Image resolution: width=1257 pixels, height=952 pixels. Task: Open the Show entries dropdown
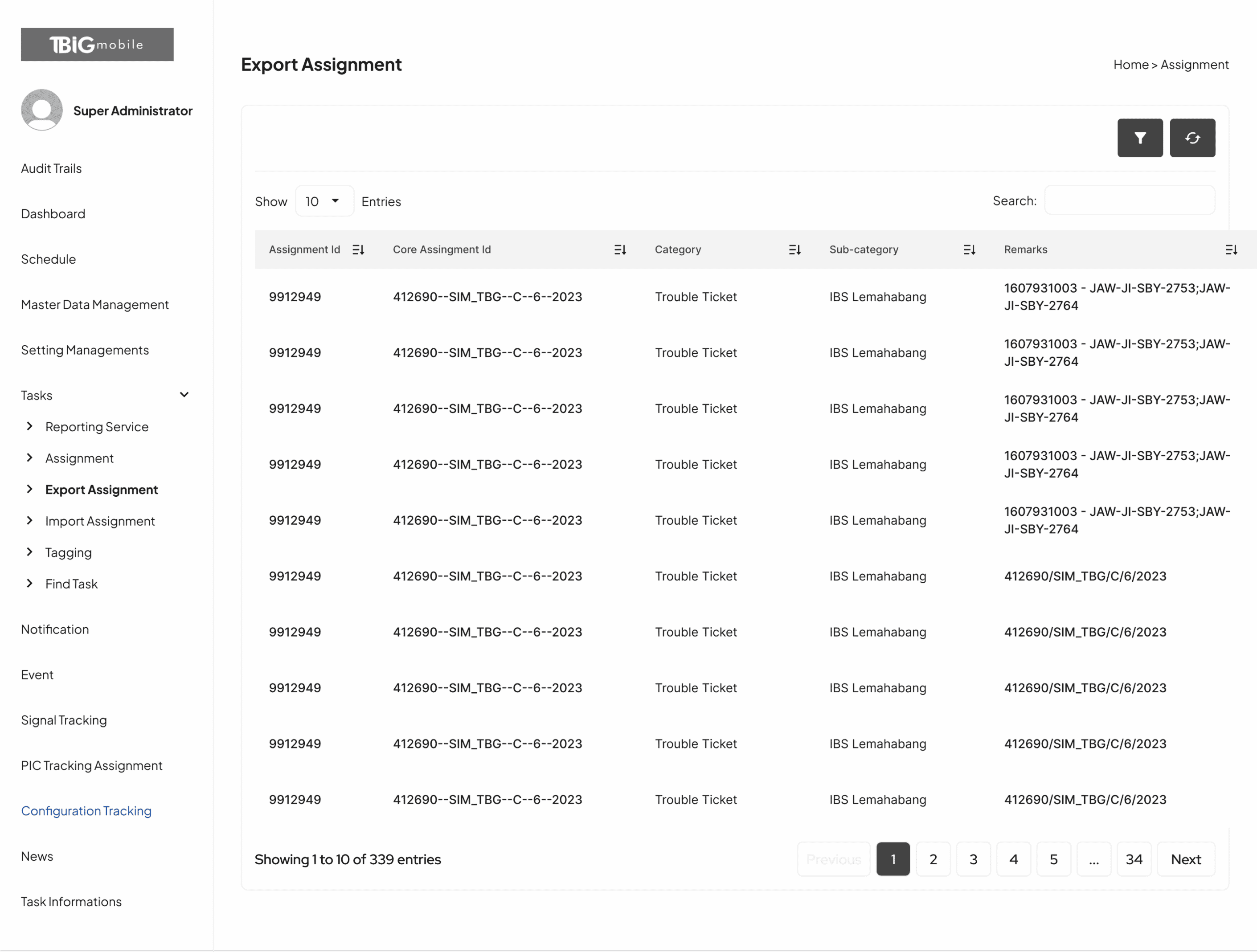[x=324, y=200]
